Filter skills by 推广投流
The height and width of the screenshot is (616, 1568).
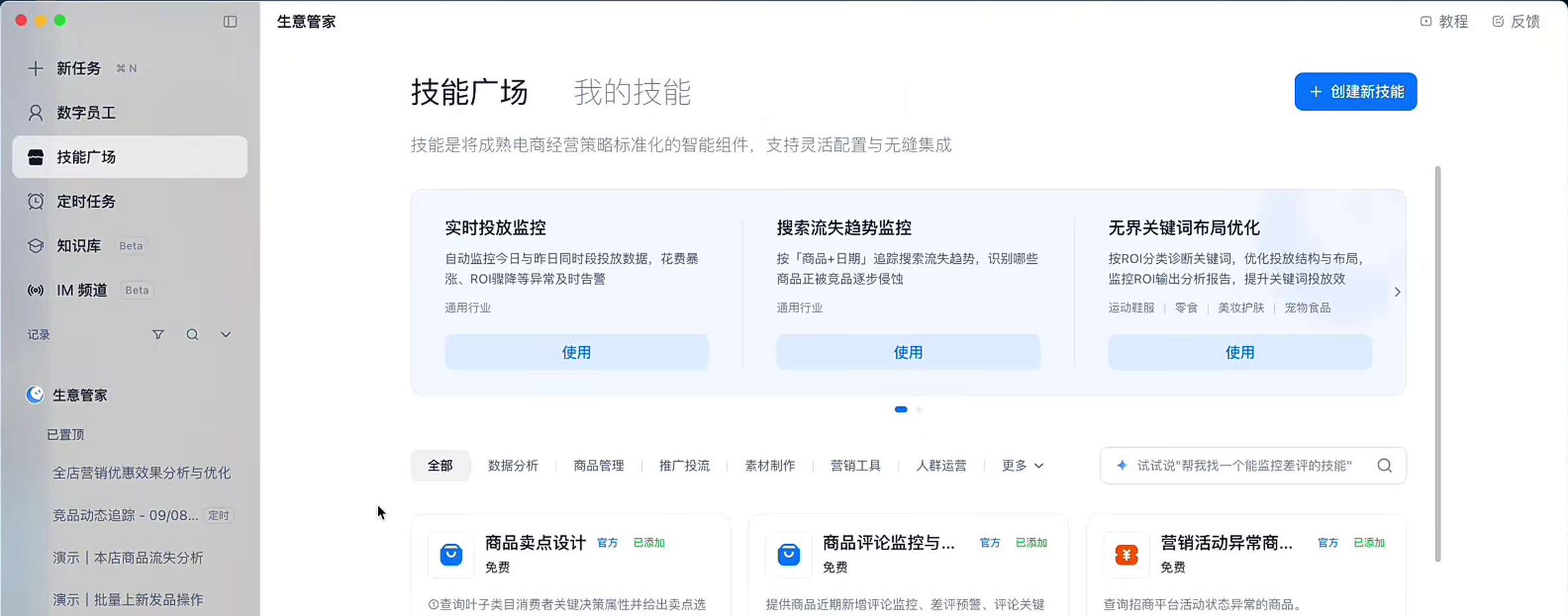point(684,466)
